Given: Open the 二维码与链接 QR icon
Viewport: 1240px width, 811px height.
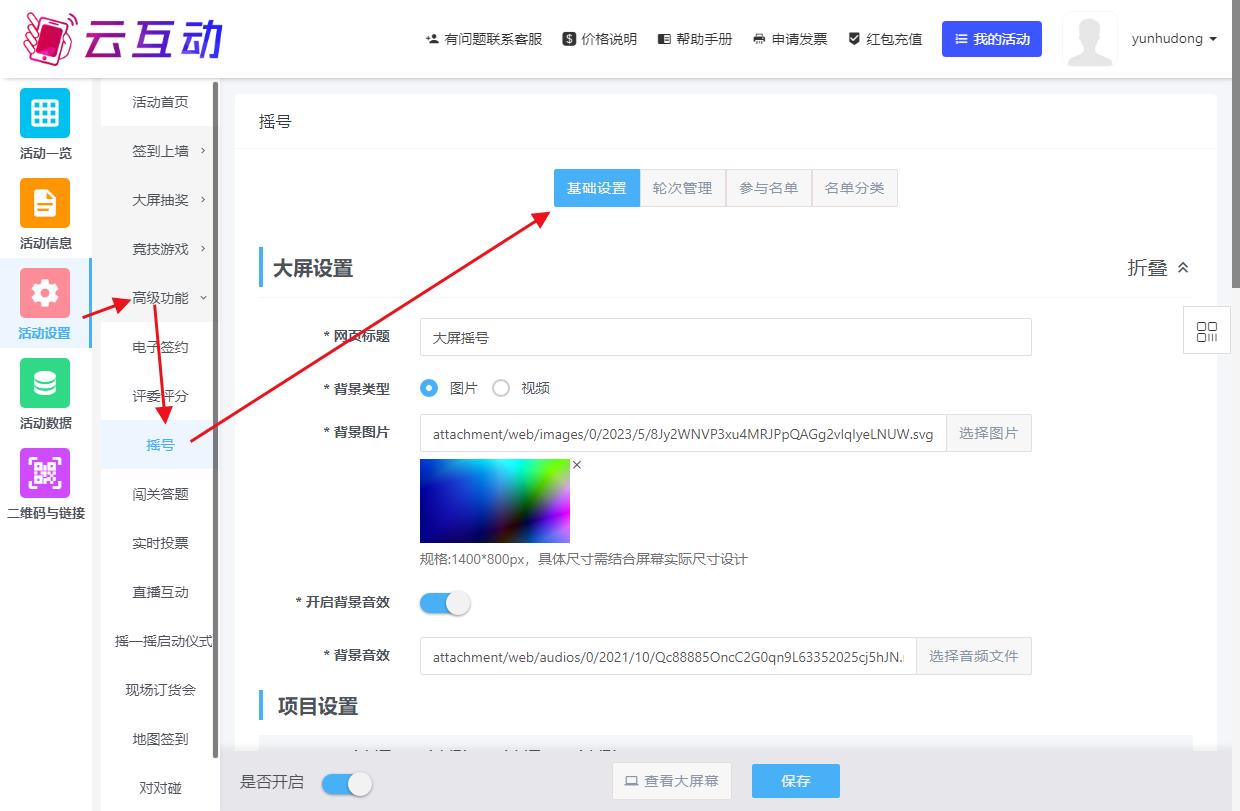Looking at the screenshot, I should tap(45, 473).
